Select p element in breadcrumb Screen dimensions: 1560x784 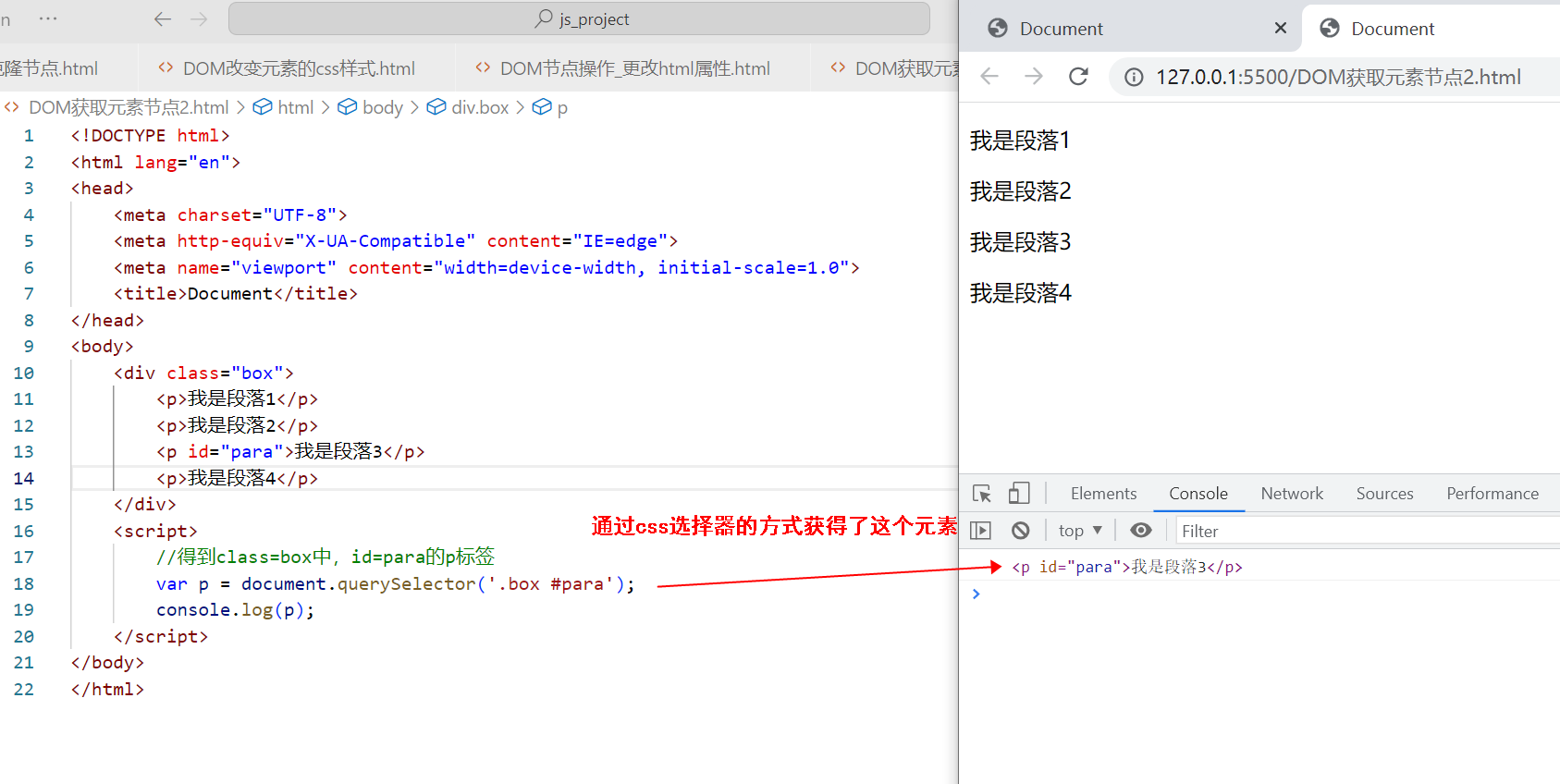click(x=551, y=107)
